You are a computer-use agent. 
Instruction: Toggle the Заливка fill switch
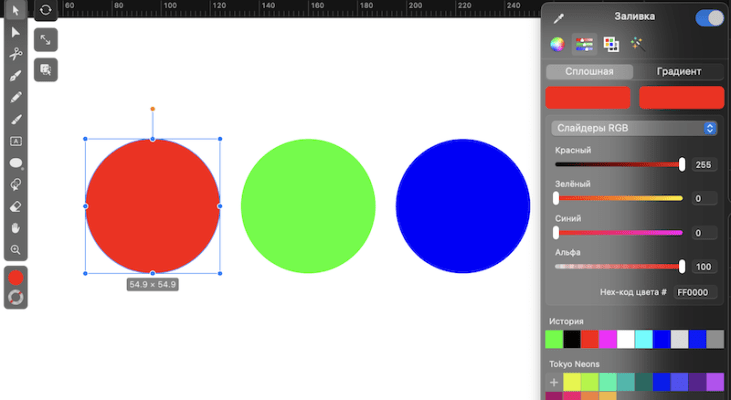709,18
